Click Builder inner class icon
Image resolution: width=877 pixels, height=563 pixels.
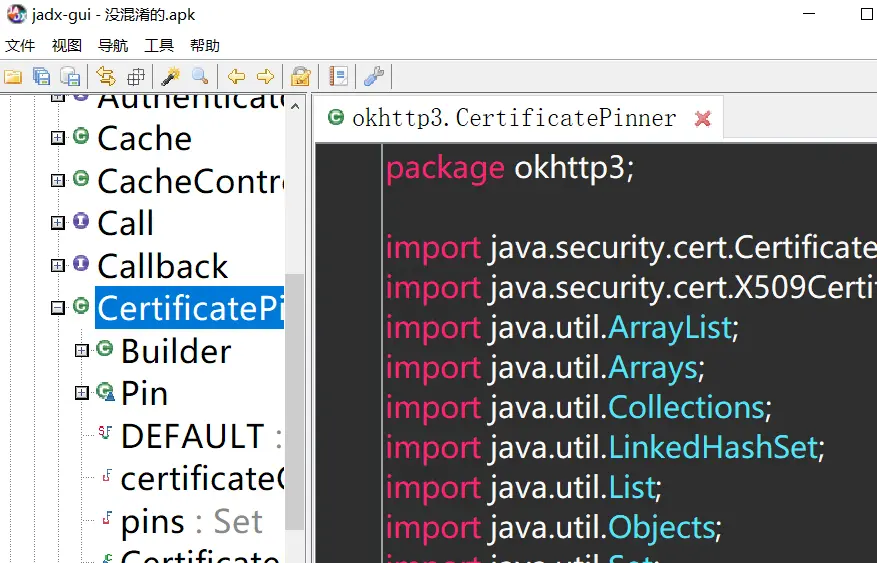point(105,348)
